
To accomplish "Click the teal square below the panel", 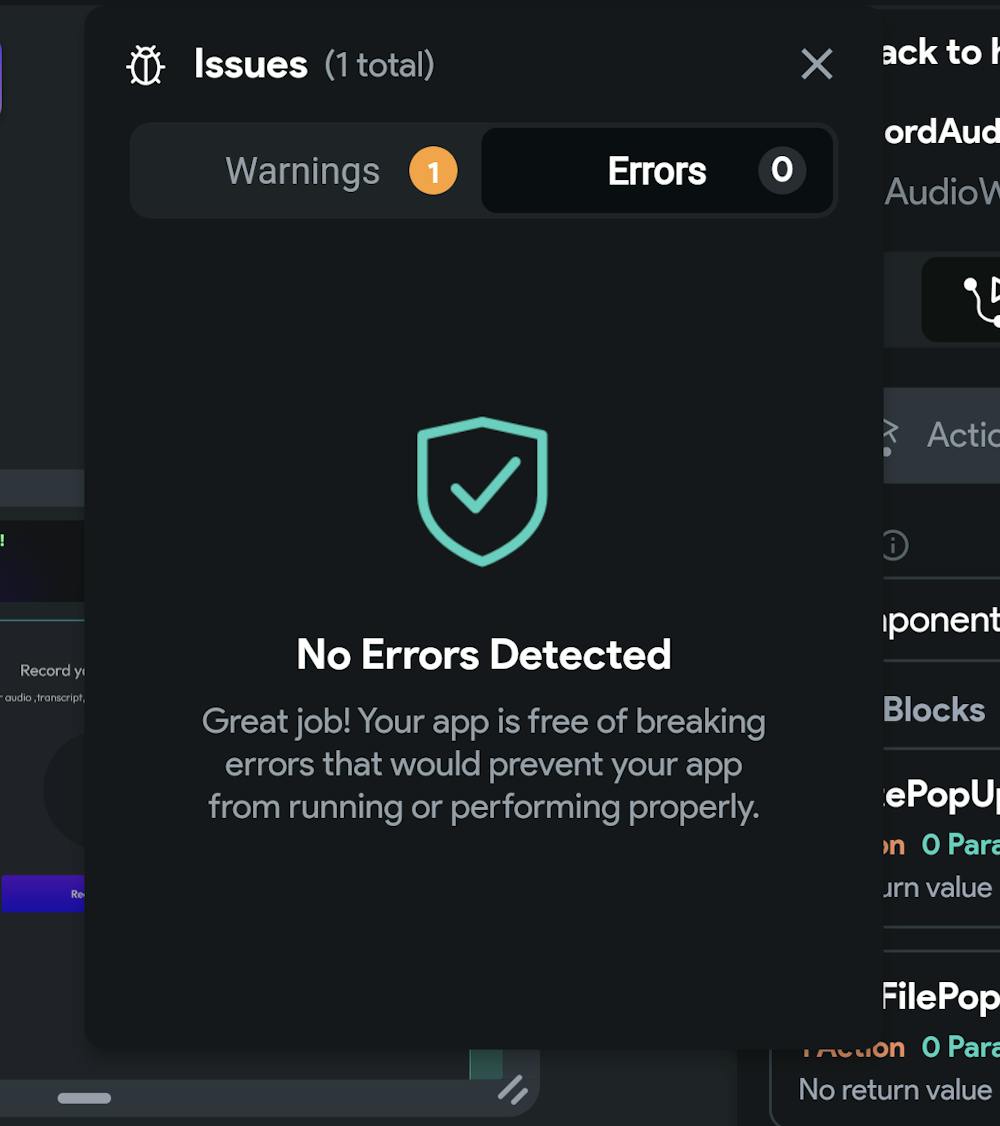I will pos(486,1064).
